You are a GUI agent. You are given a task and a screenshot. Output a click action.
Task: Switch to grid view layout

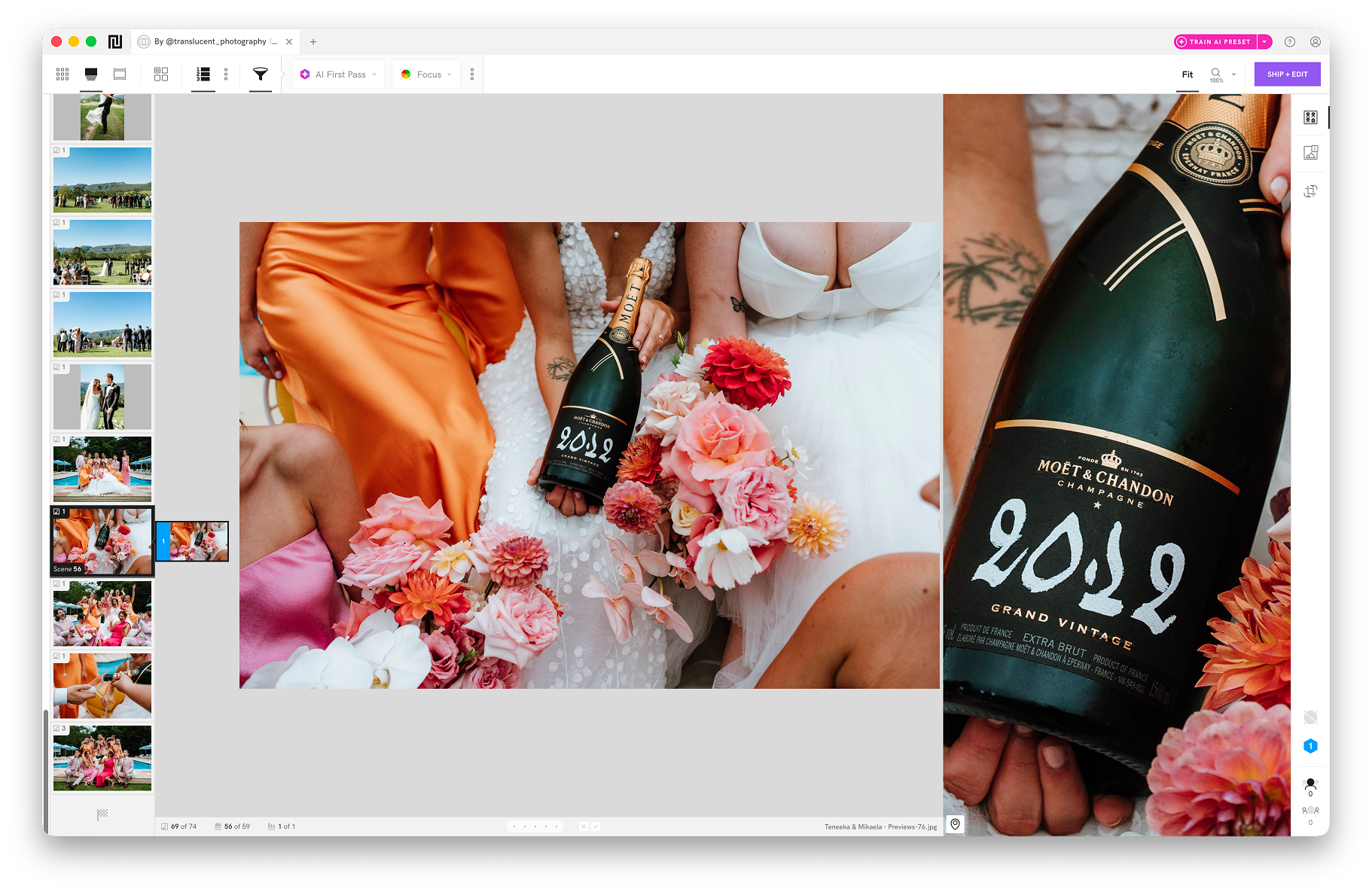63,74
